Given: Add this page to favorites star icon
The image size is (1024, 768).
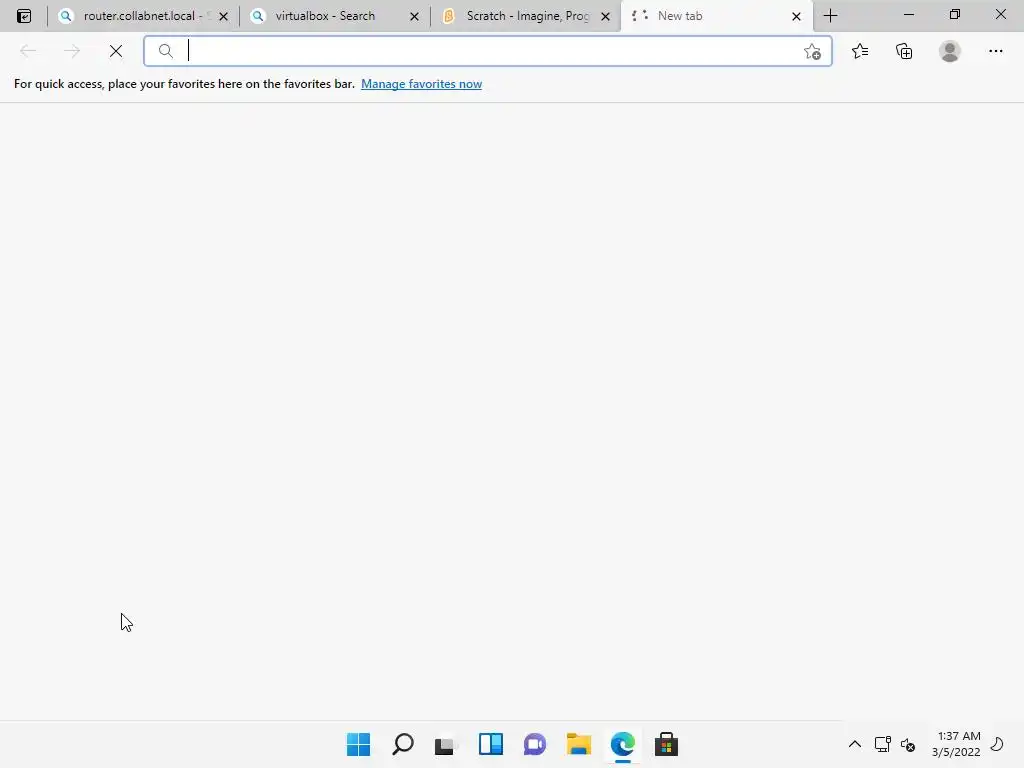Looking at the screenshot, I should [x=812, y=52].
